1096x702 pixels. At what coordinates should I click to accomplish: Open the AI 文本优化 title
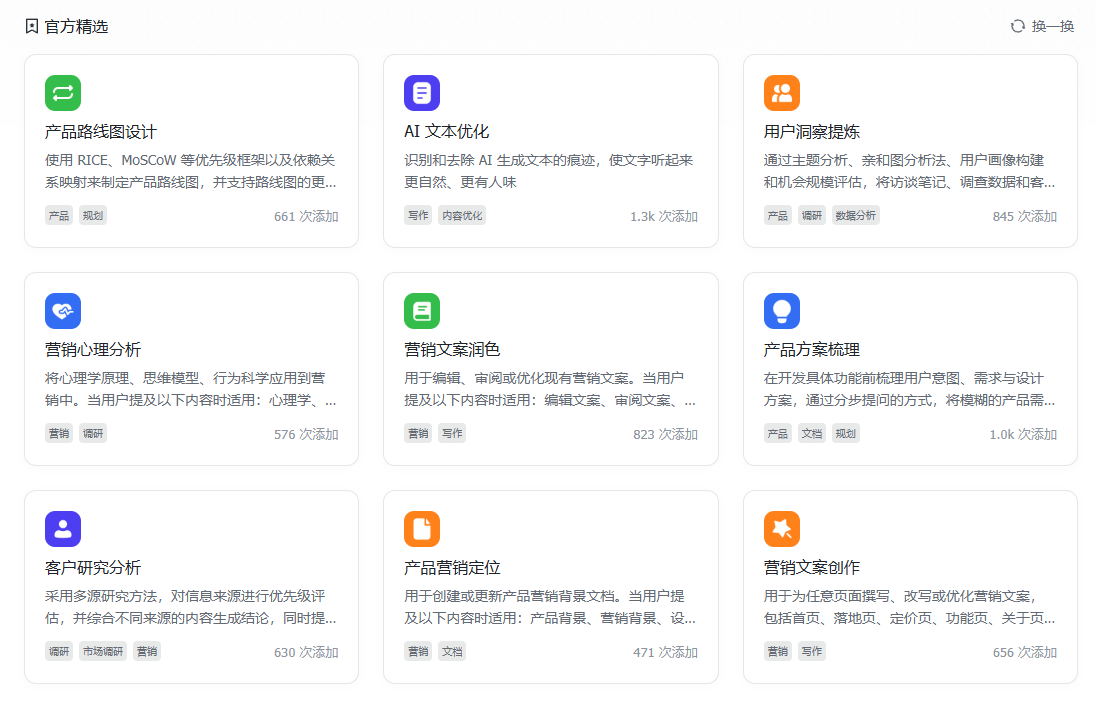pos(446,132)
